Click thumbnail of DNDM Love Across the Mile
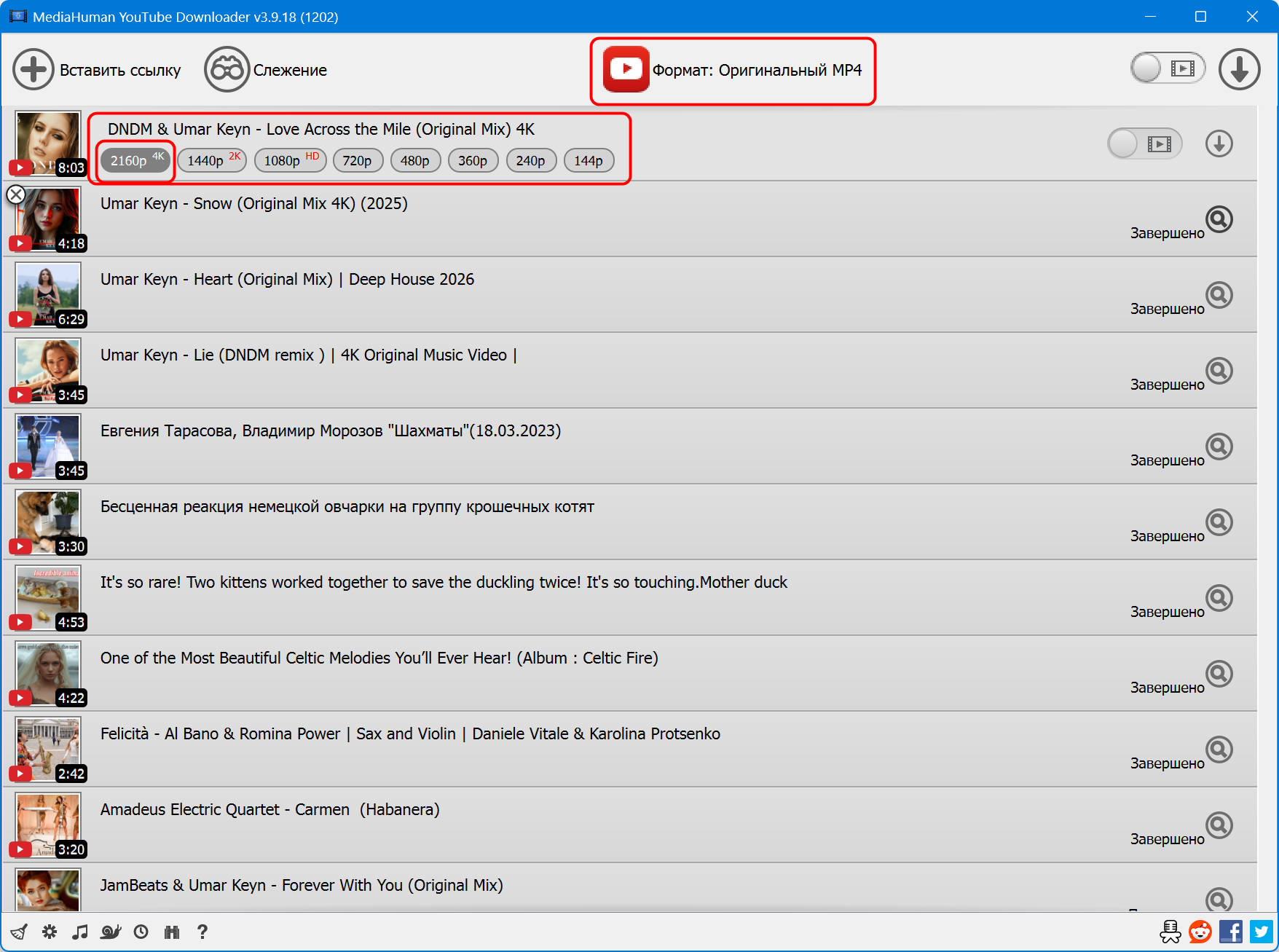The image size is (1279, 952). [x=48, y=143]
